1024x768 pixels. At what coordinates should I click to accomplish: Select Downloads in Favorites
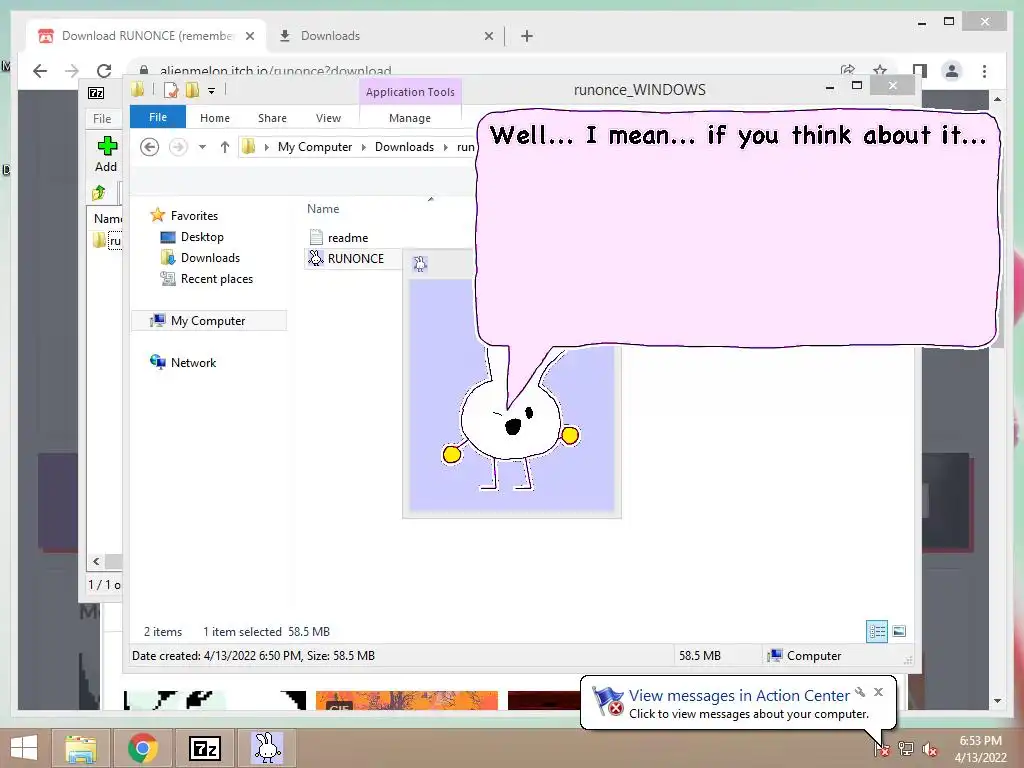tap(210, 258)
